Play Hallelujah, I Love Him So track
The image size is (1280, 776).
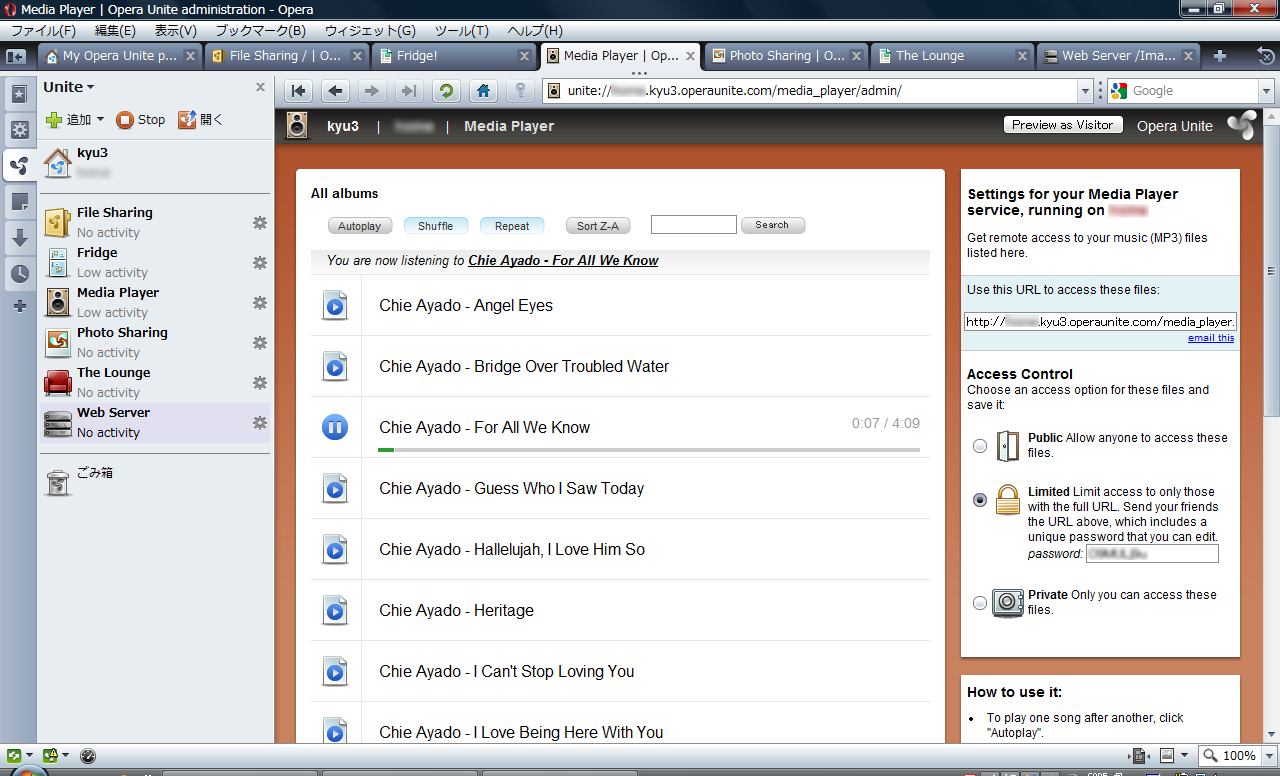(335, 549)
